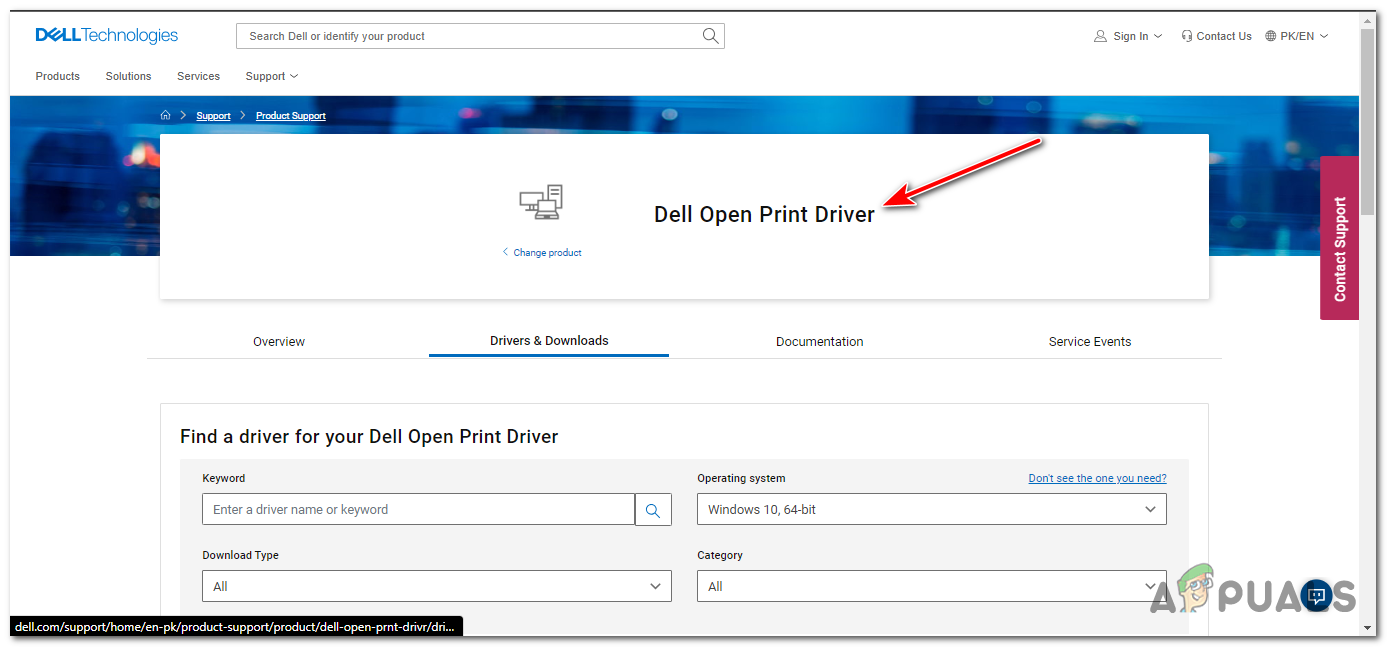Switch to the Documentation tab

pyautogui.click(x=819, y=341)
